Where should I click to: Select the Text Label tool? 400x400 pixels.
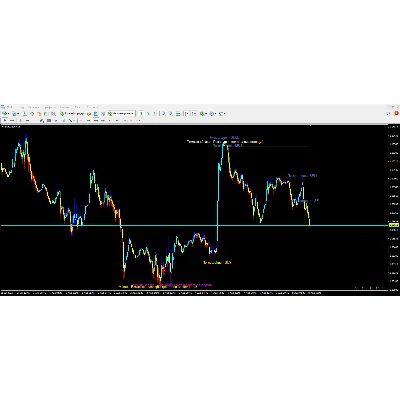click(64, 120)
